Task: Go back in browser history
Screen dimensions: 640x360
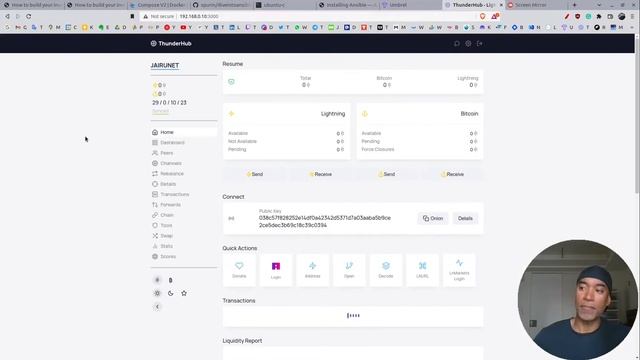Action: click(x=7, y=16)
